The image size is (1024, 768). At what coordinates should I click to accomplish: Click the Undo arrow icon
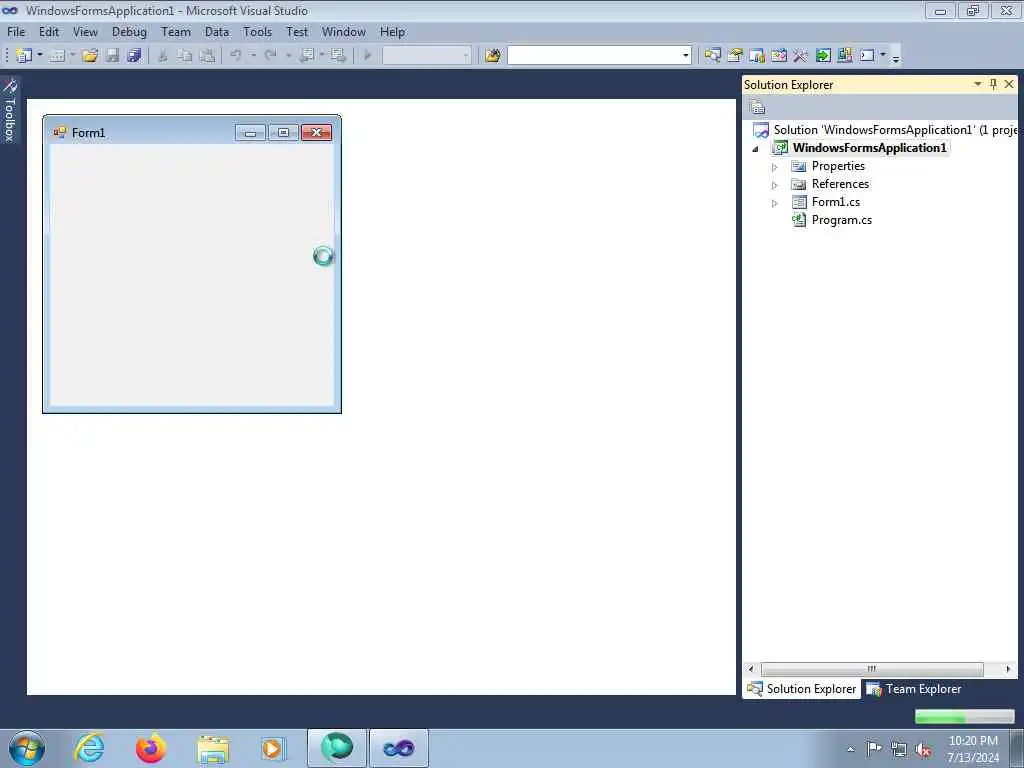tap(236, 56)
